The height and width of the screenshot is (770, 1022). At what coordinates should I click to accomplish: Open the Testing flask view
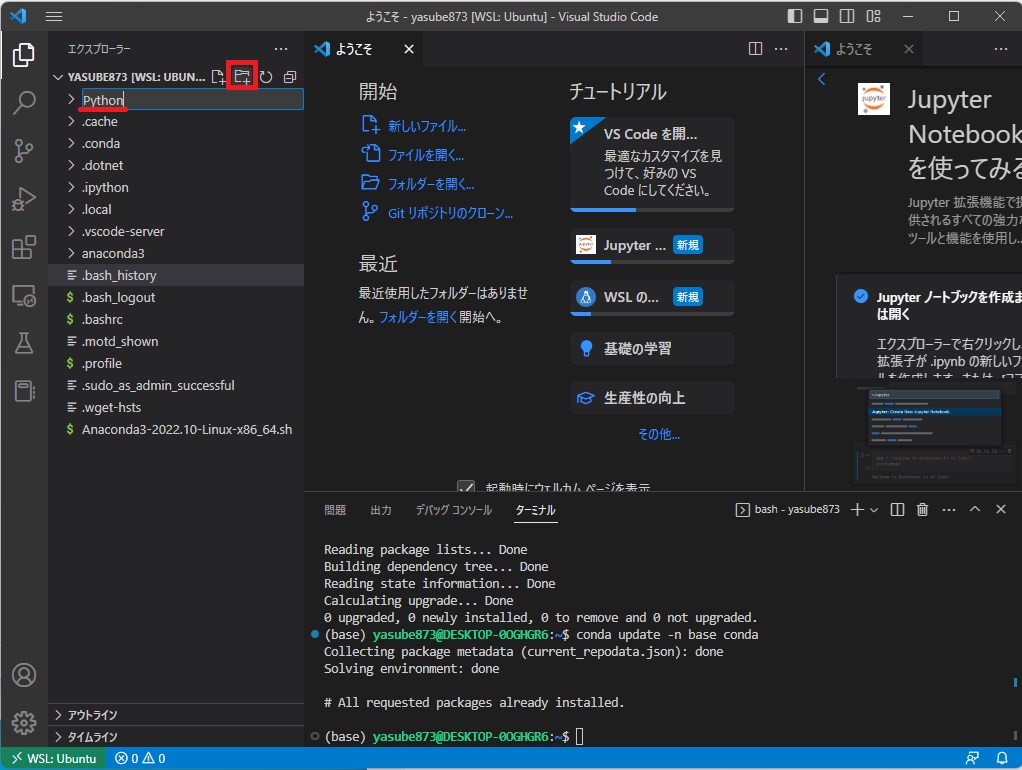click(23, 343)
